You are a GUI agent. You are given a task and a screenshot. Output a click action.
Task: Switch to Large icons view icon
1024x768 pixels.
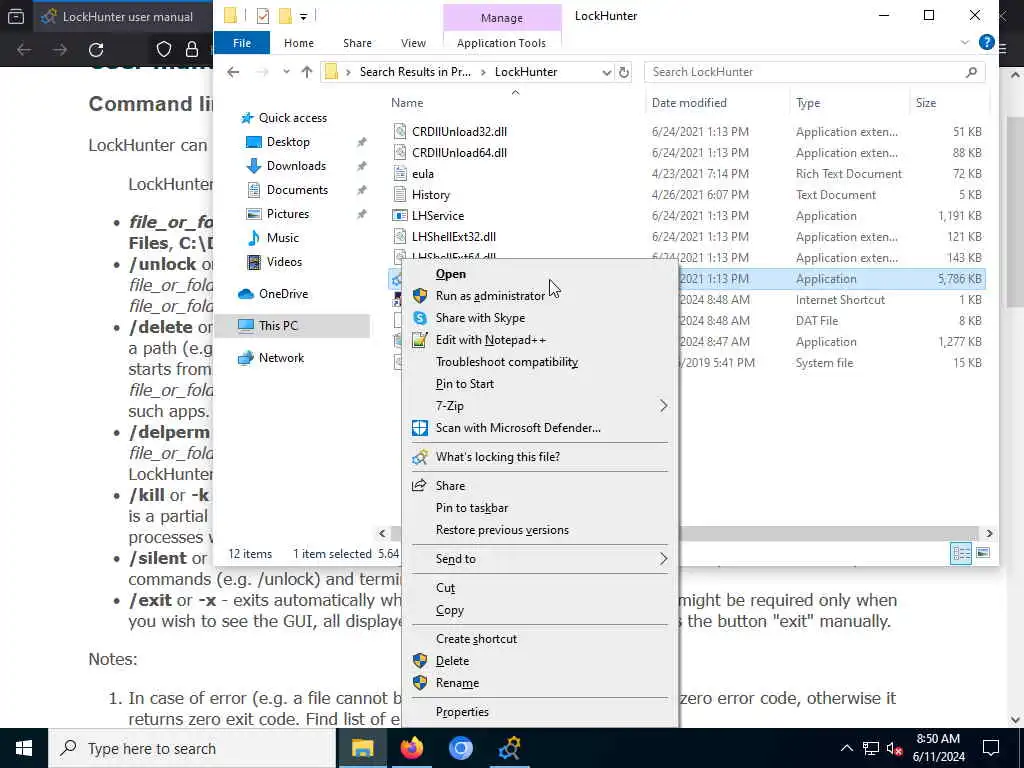point(982,553)
